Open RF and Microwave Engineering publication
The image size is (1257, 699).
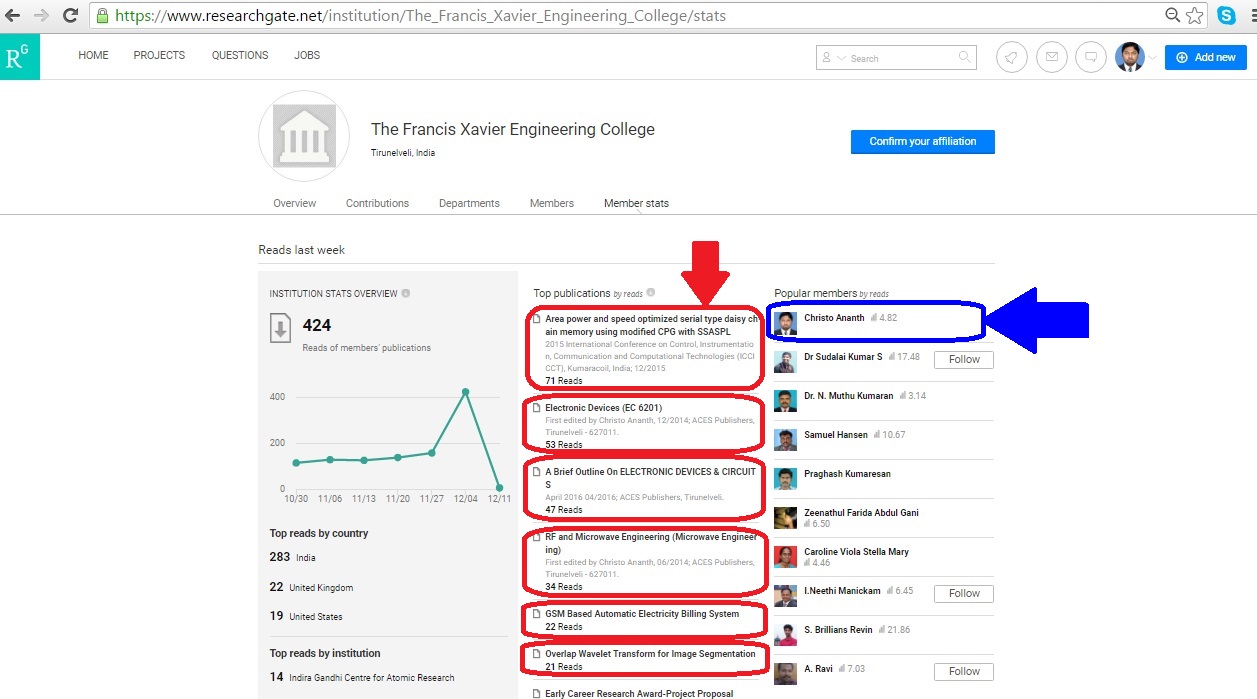(651, 543)
